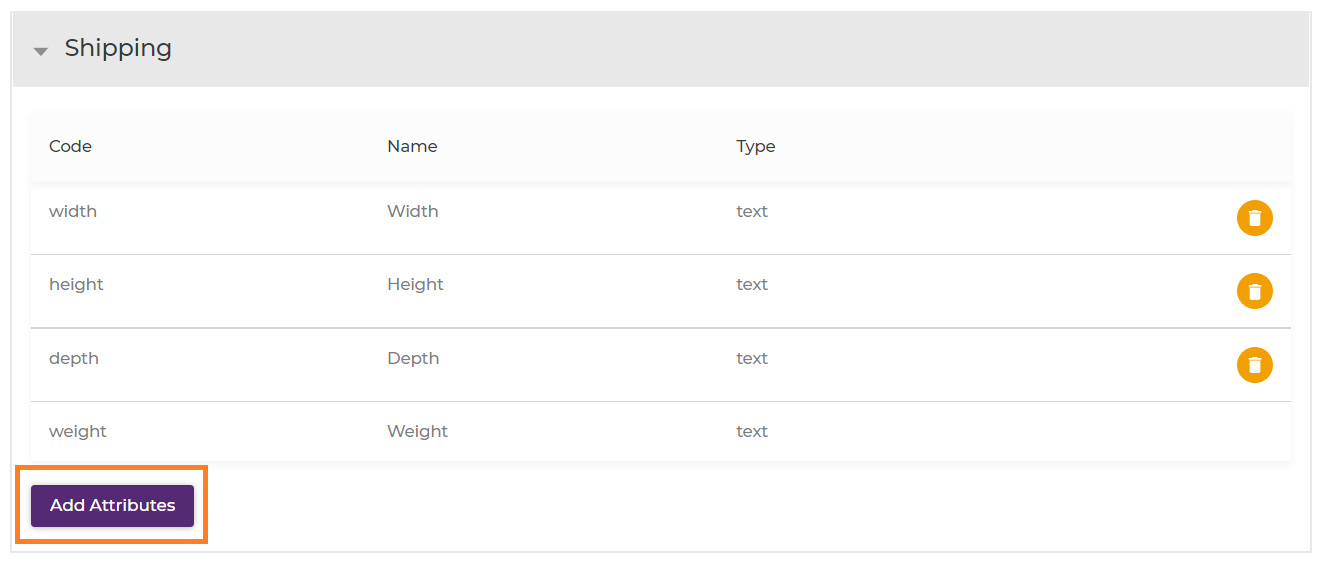Click 'text' type in height row
This screenshot has width=1324, height=561.
tap(752, 284)
